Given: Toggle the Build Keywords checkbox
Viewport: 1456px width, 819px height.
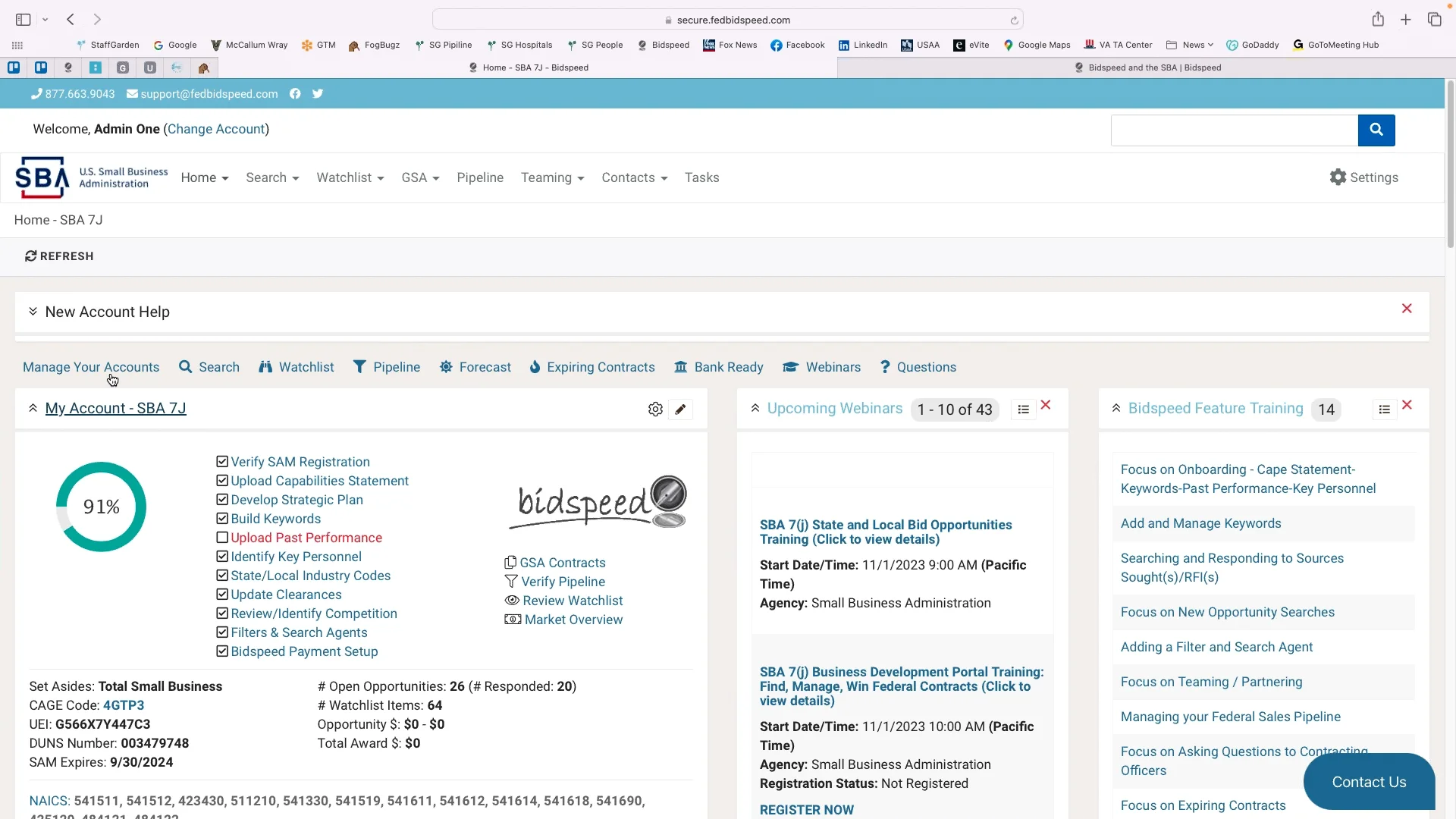Looking at the screenshot, I should [222, 519].
